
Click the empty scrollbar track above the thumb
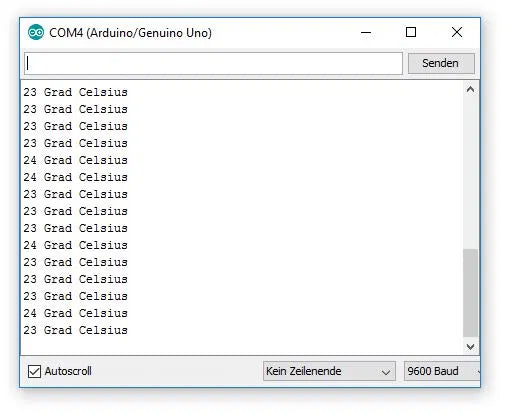470,173
